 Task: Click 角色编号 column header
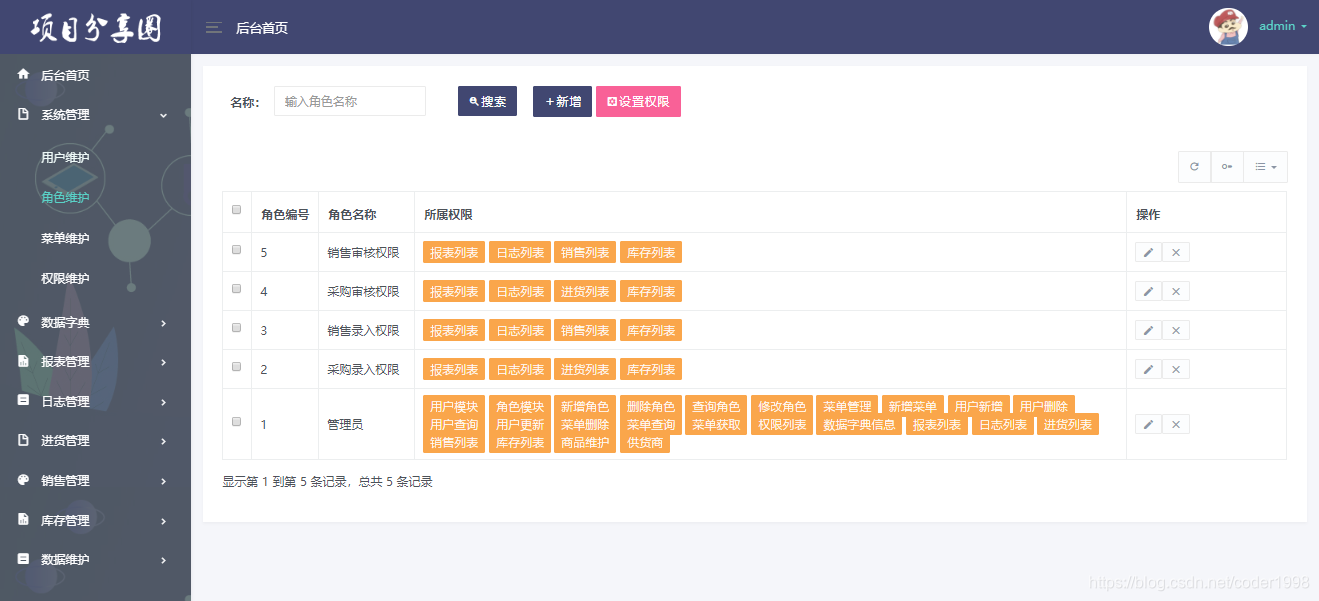pyautogui.click(x=285, y=214)
